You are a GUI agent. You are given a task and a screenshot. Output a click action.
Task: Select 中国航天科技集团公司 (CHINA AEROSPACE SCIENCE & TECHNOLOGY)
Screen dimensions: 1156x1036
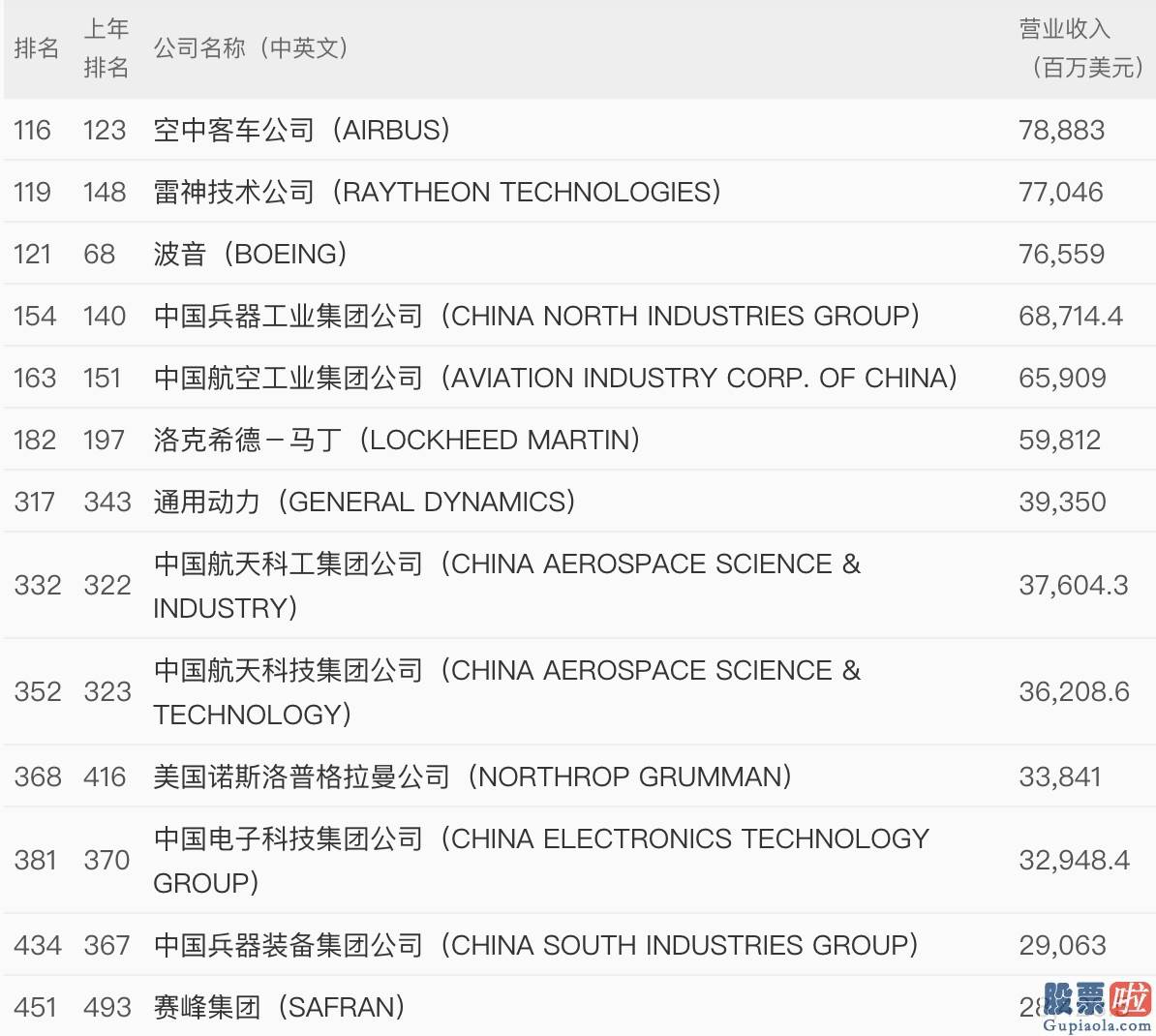tap(507, 691)
